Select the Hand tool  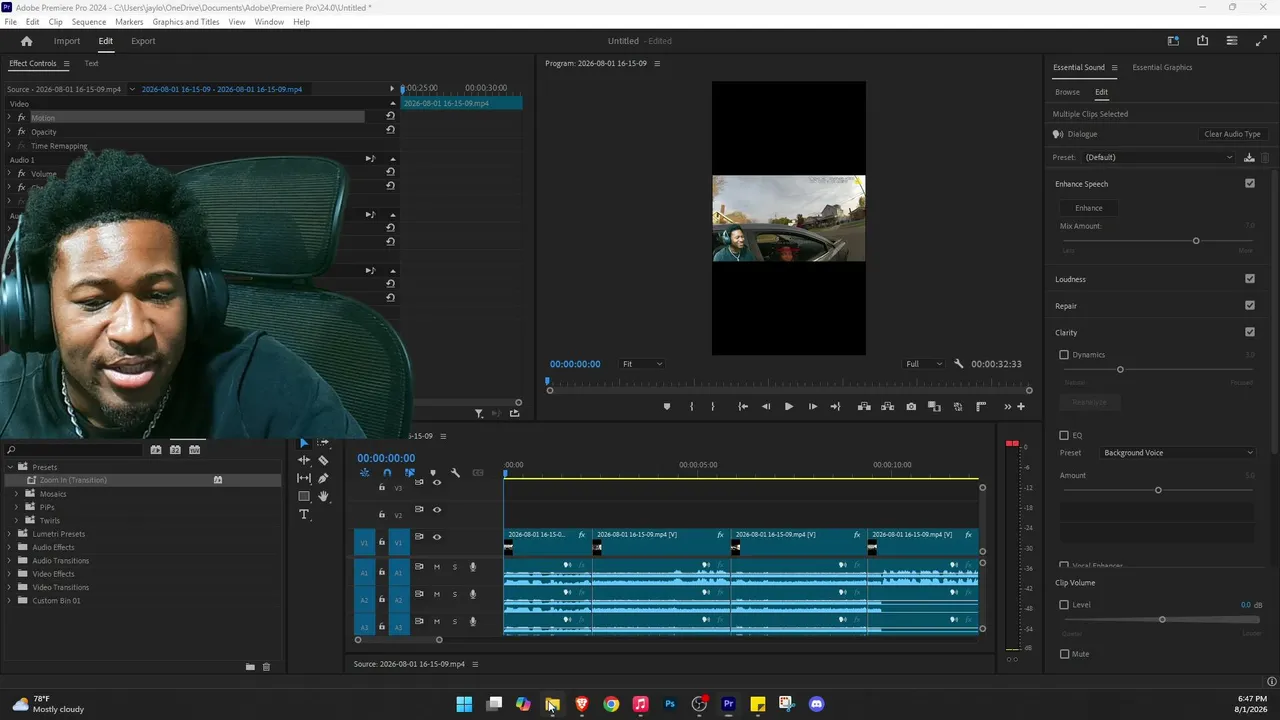(x=323, y=496)
